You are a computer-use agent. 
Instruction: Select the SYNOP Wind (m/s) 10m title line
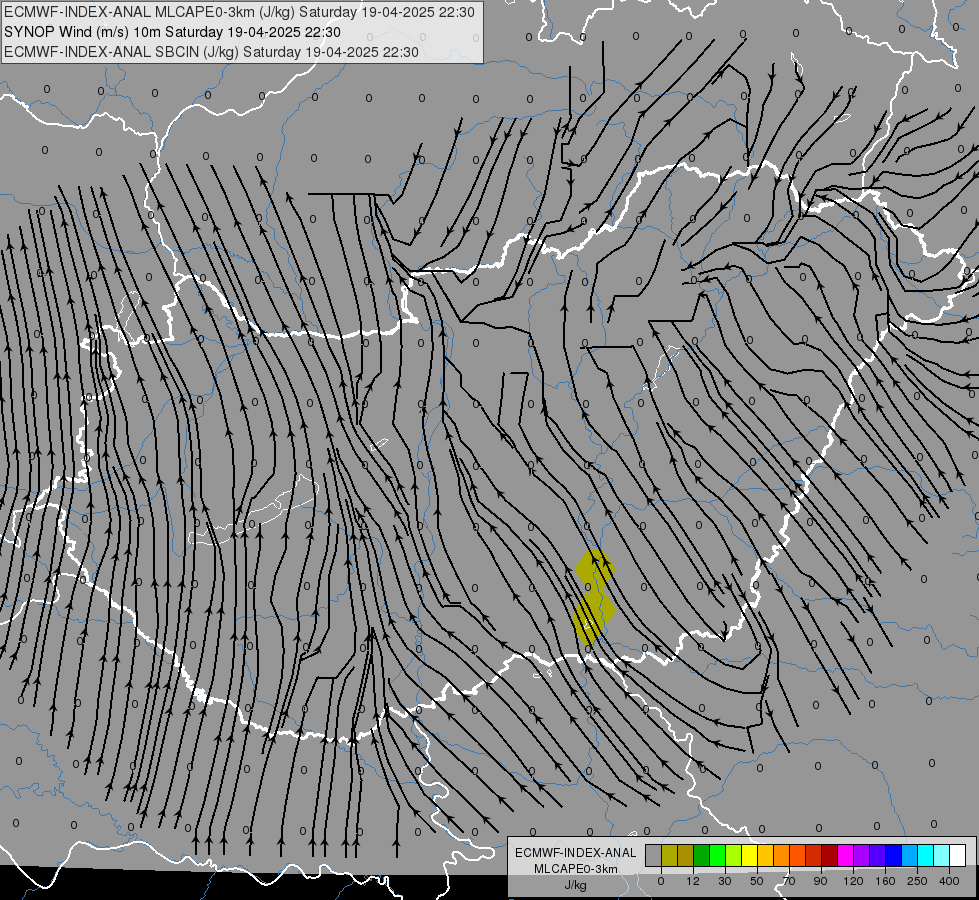coord(172,32)
